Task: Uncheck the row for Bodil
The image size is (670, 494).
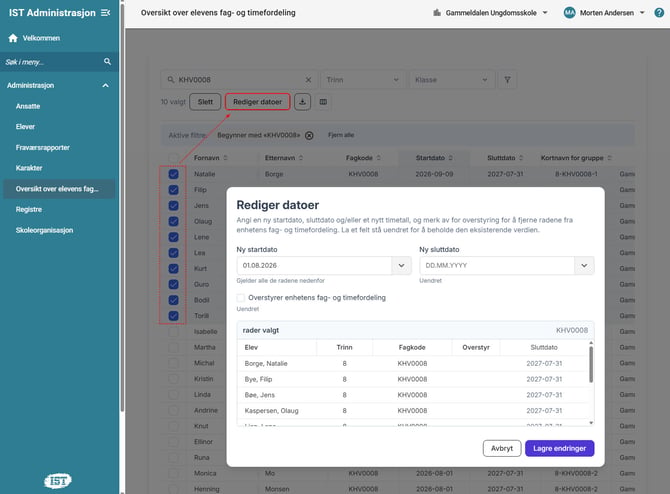Action: pyautogui.click(x=173, y=300)
